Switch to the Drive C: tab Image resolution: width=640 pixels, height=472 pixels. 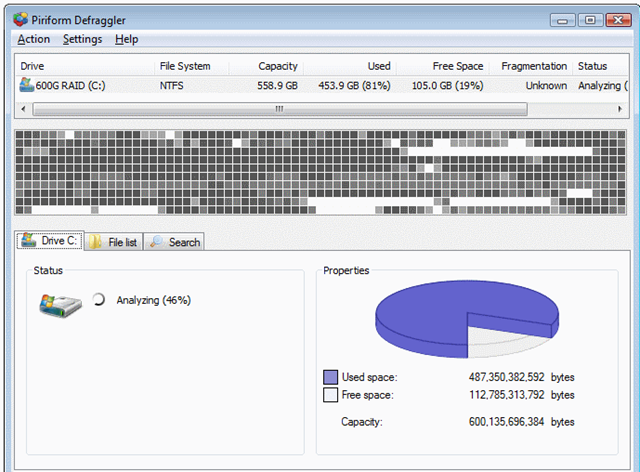click(x=50, y=240)
